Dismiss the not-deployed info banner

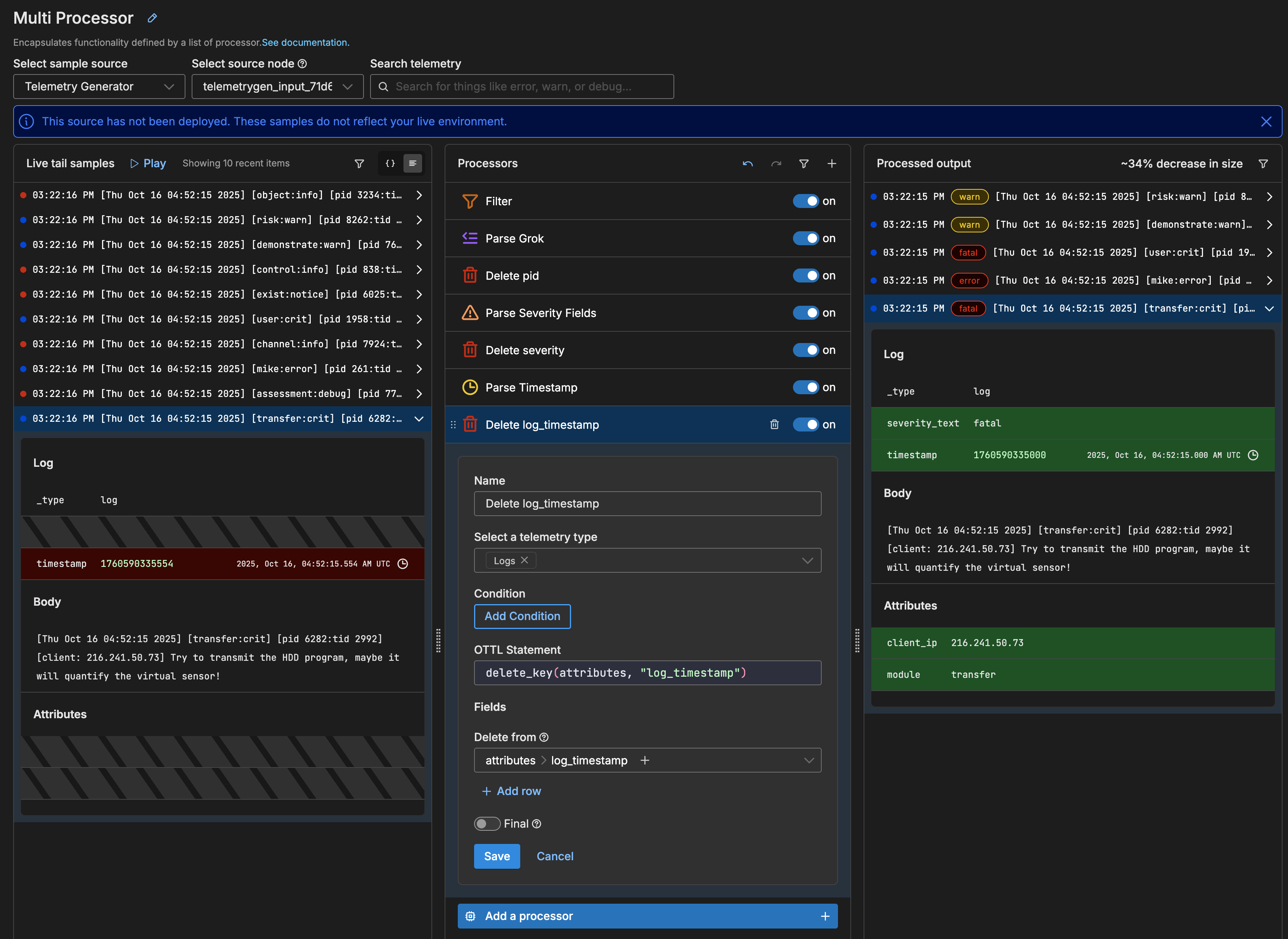pos(1266,121)
